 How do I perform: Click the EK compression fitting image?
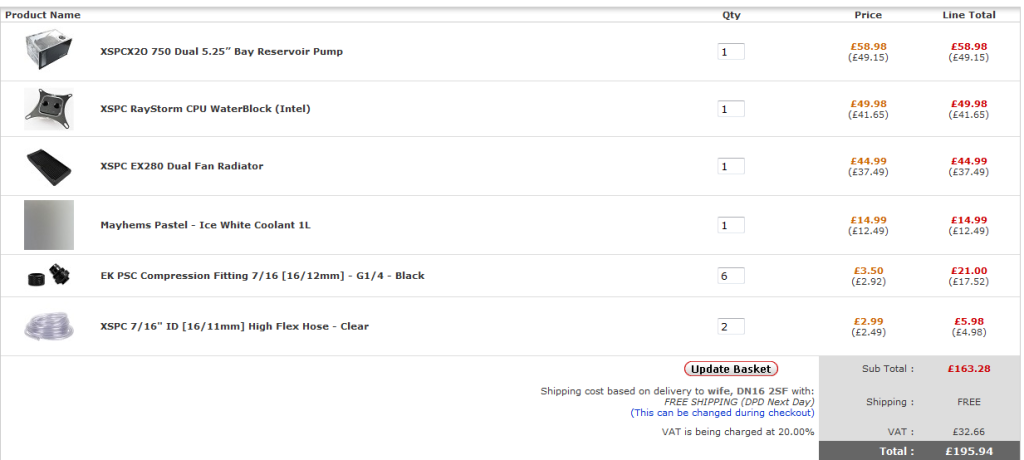click(x=49, y=275)
